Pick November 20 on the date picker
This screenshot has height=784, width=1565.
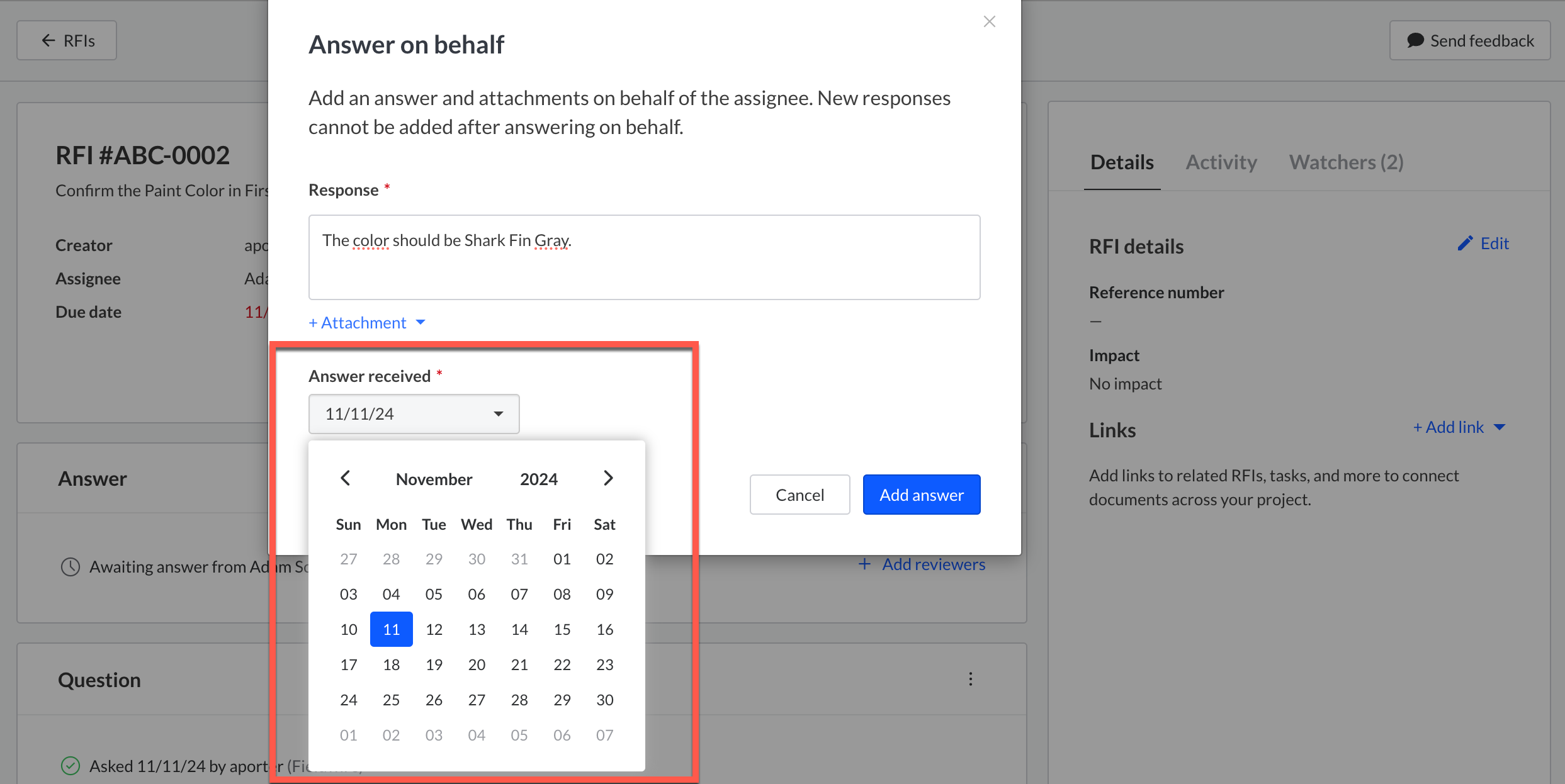coord(477,664)
